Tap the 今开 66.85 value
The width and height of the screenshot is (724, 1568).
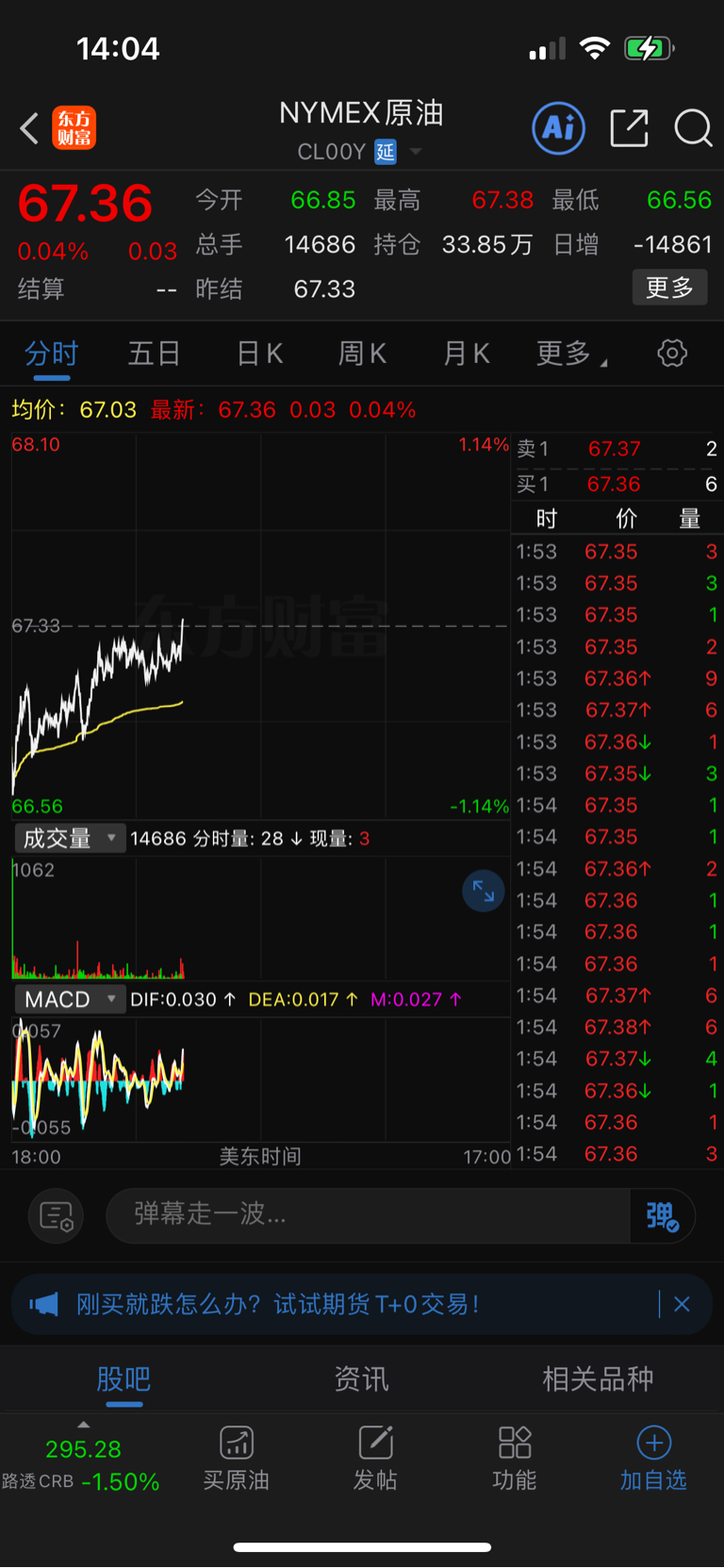point(323,200)
